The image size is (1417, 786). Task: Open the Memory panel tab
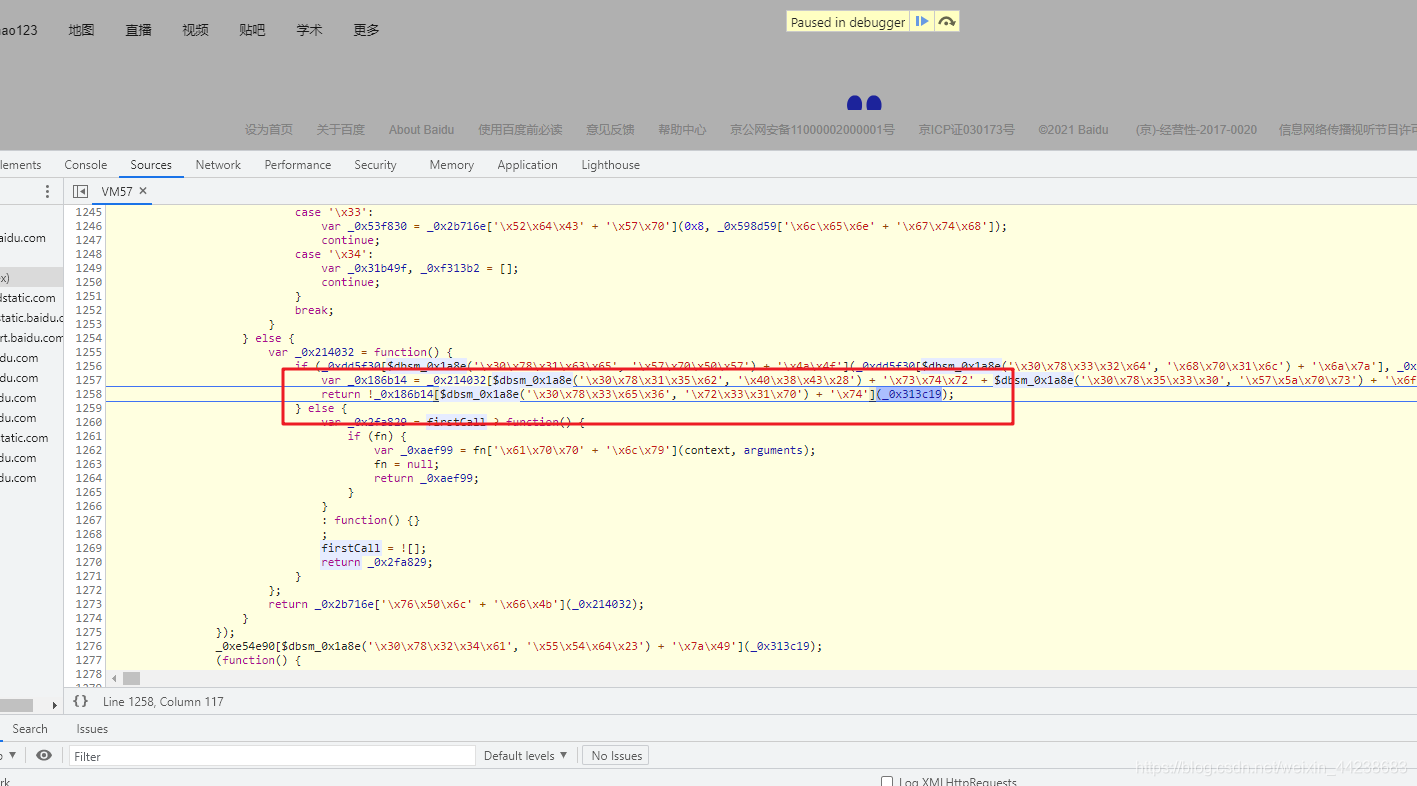click(x=452, y=165)
